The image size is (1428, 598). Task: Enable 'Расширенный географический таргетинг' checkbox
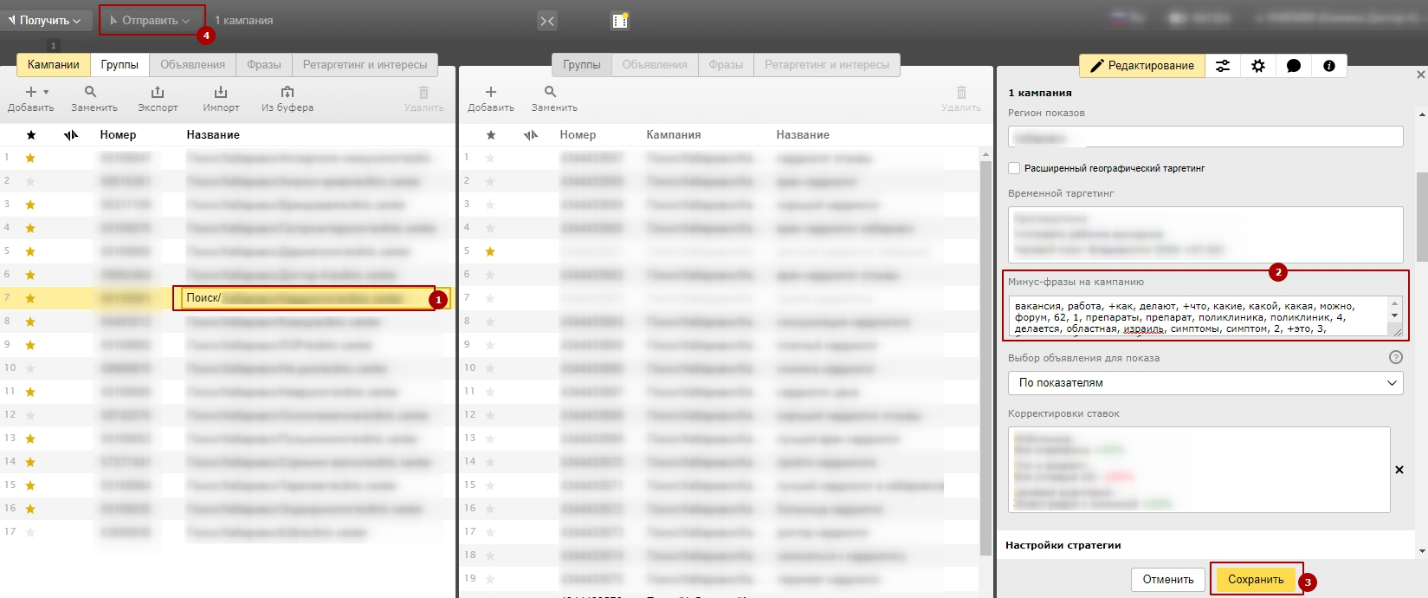pos(1015,168)
